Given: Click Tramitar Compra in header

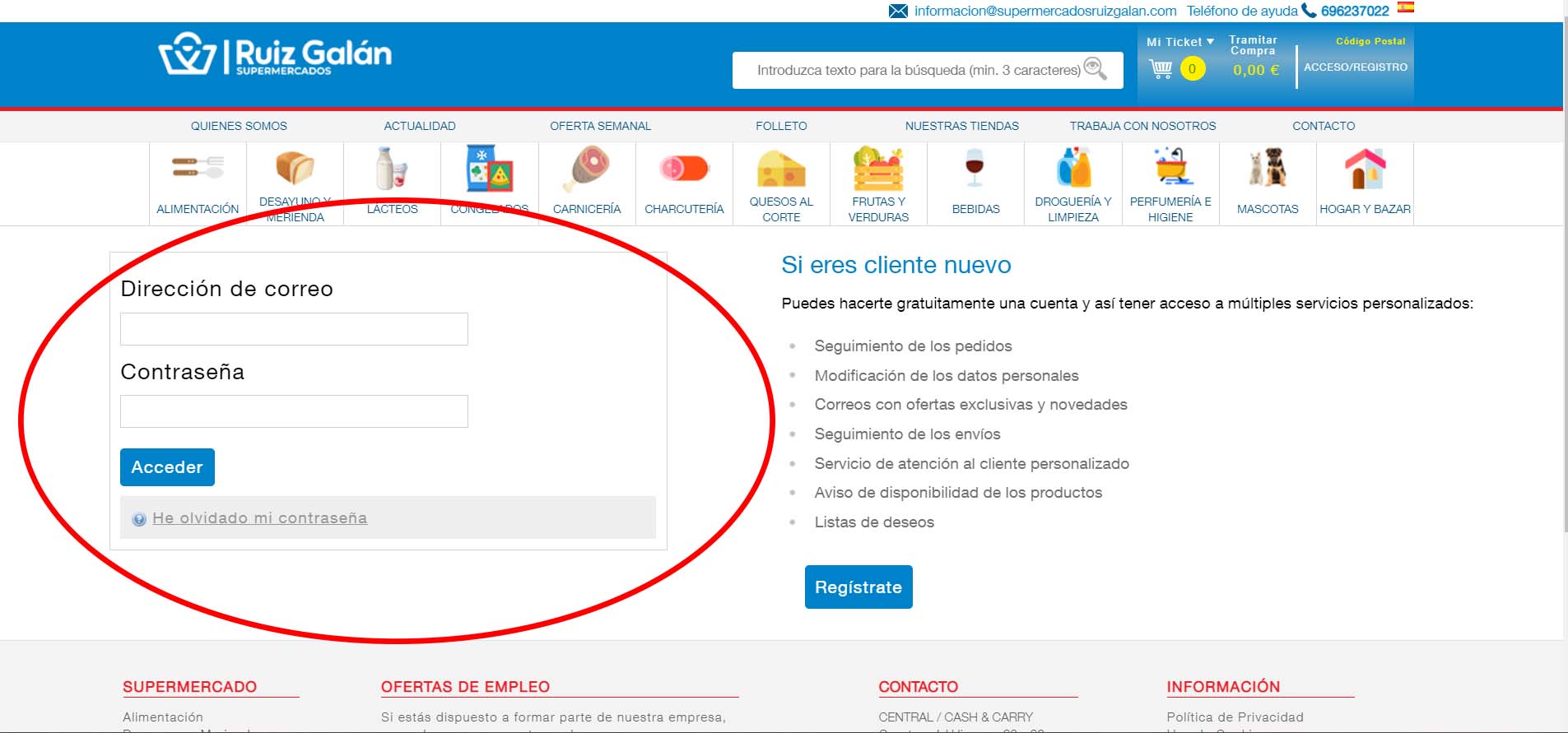Looking at the screenshot, I should click(x=1253, y=45).
